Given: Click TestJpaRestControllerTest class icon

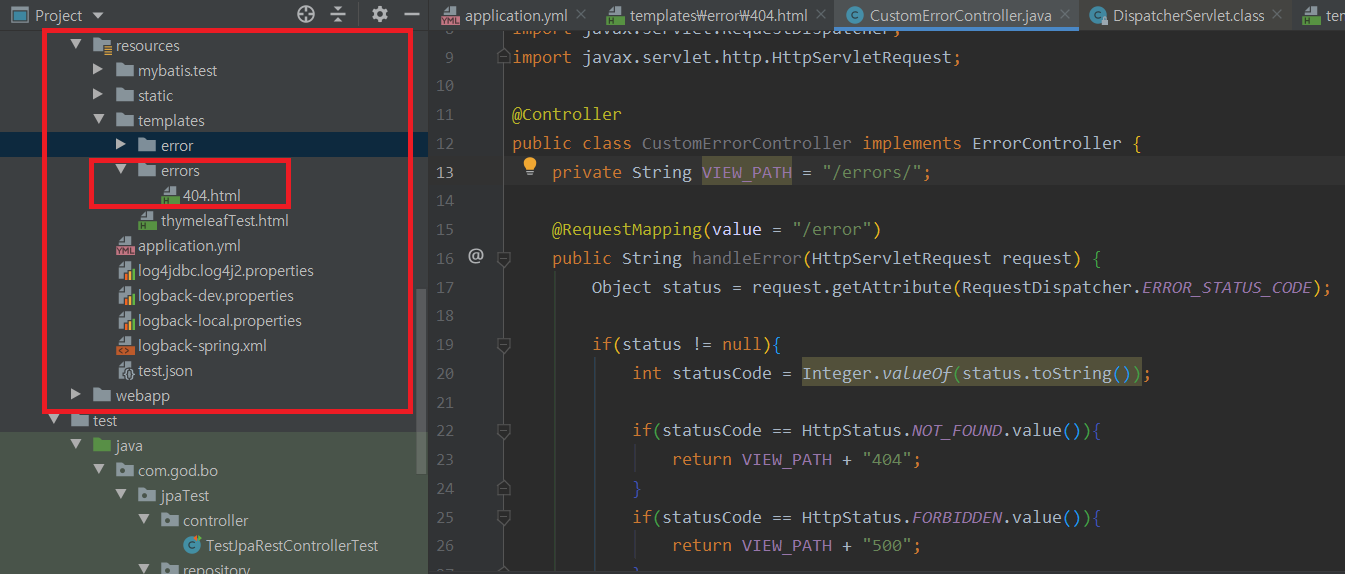Looking at the screenshot, I should [193, 545].
